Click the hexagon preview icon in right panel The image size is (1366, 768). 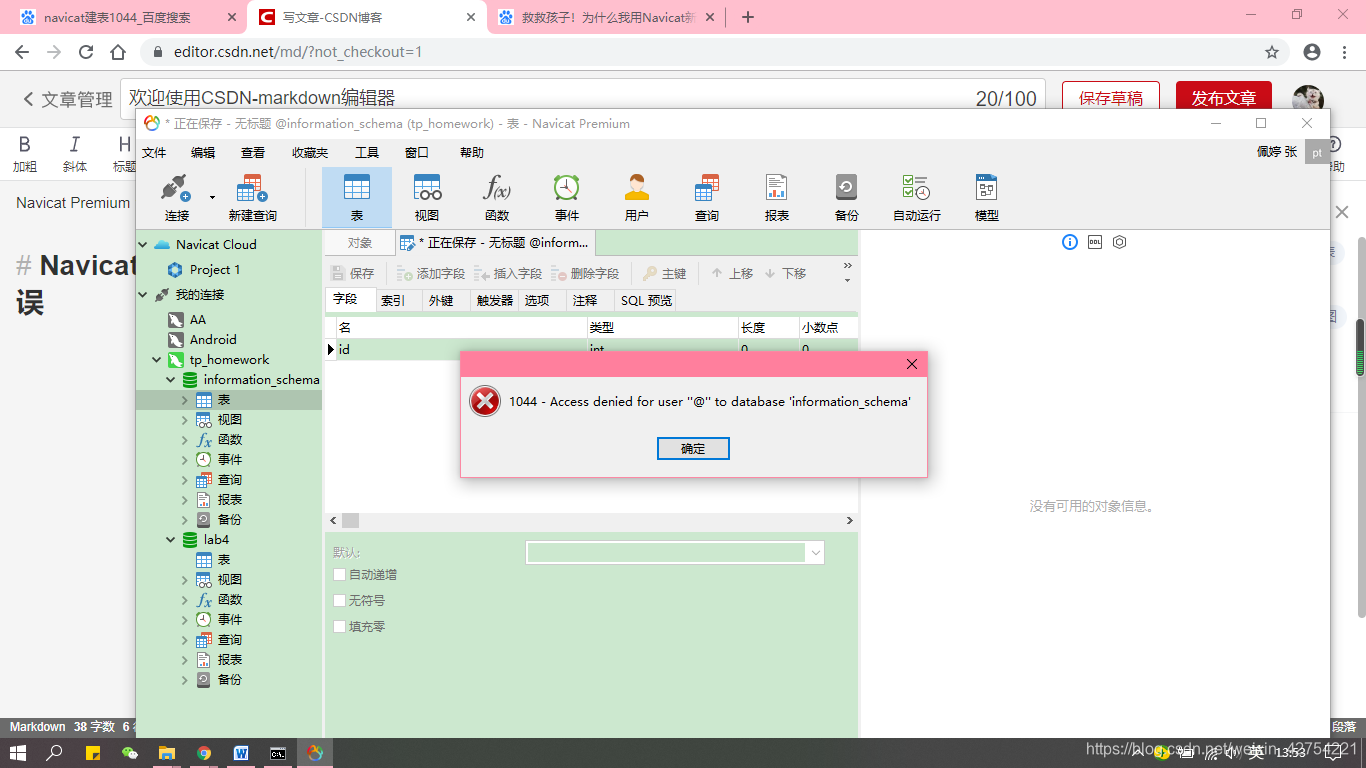[x=1120, y=242]
